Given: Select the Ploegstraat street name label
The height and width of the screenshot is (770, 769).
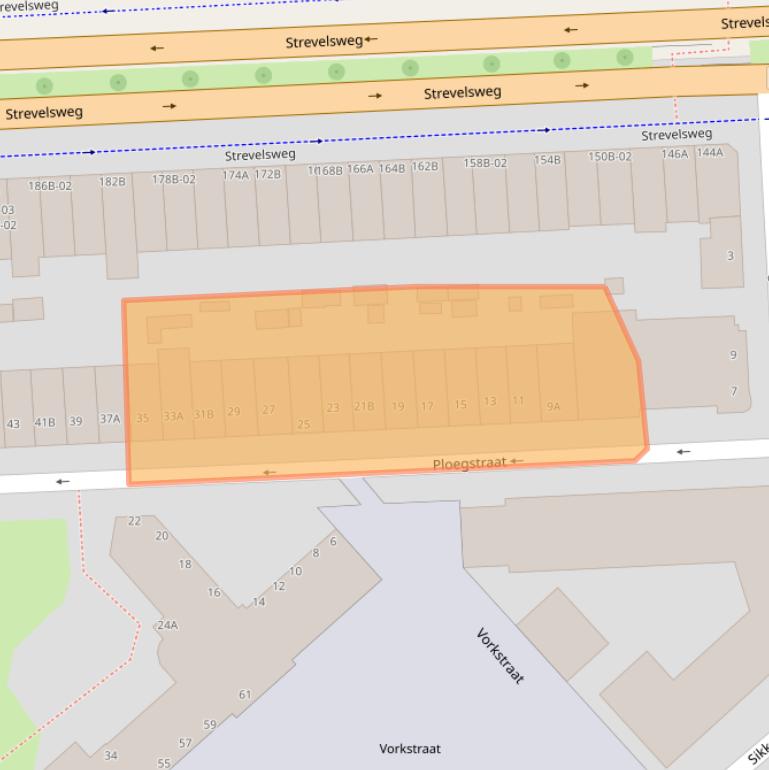Looking at the screenshot, I should pyautogui.click(x=469, y=464).
